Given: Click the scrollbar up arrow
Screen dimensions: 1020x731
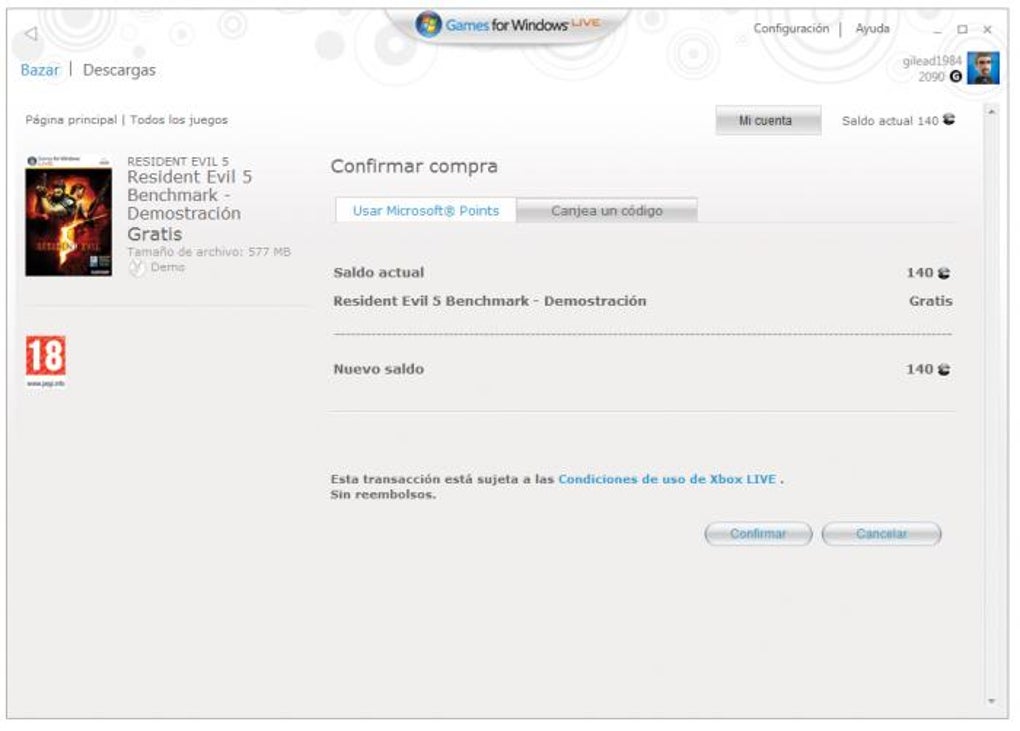Looking at the screenshot, I should coord(991,113).
